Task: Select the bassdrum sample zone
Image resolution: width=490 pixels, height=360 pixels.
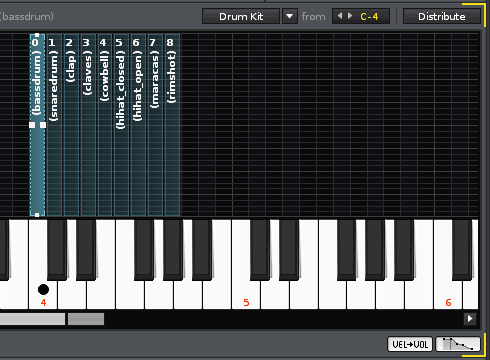Action: coord(37,125)
